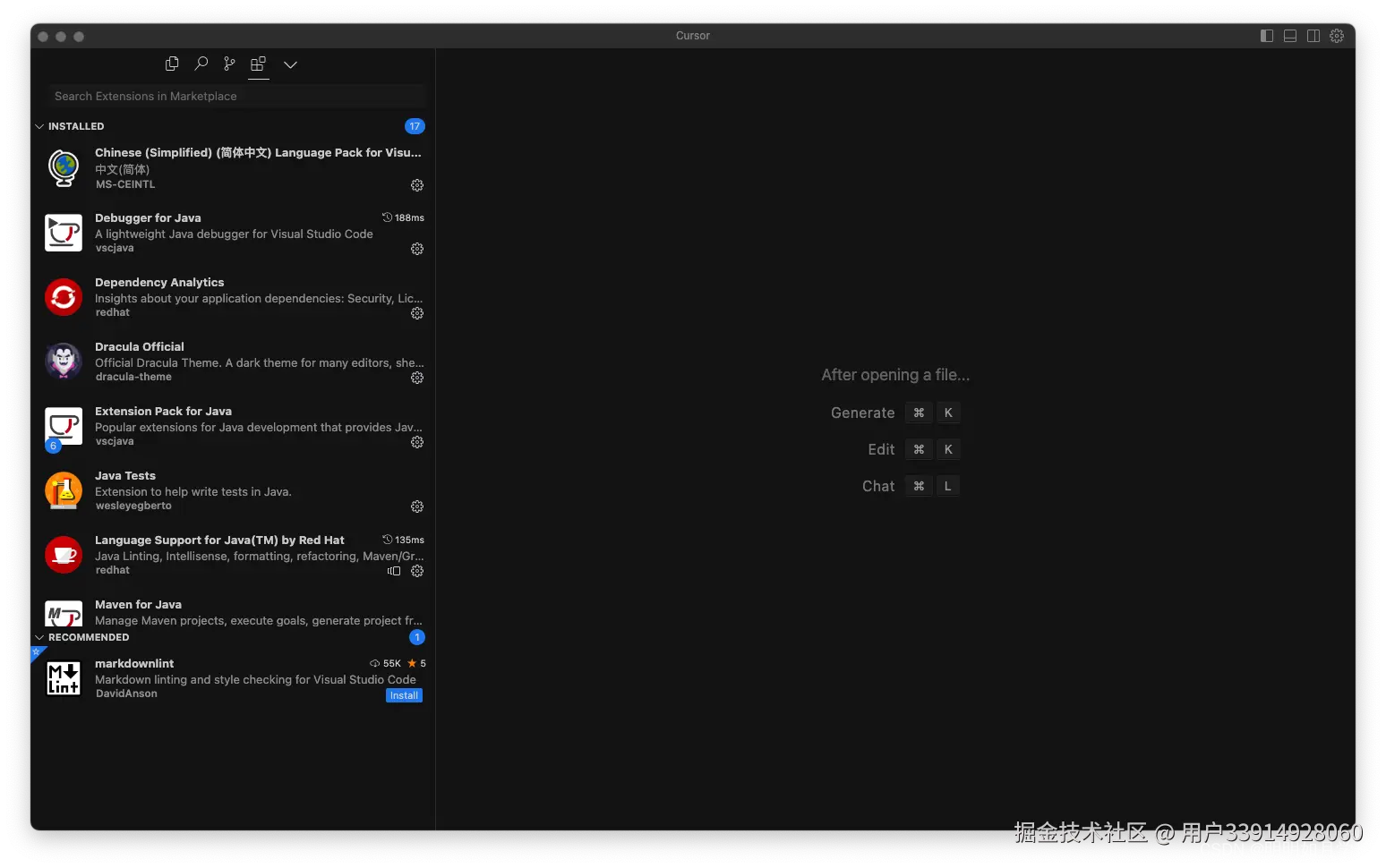1386x868 pixels.
Task: Open the Explorer files view icon
Action: point(172,64)
